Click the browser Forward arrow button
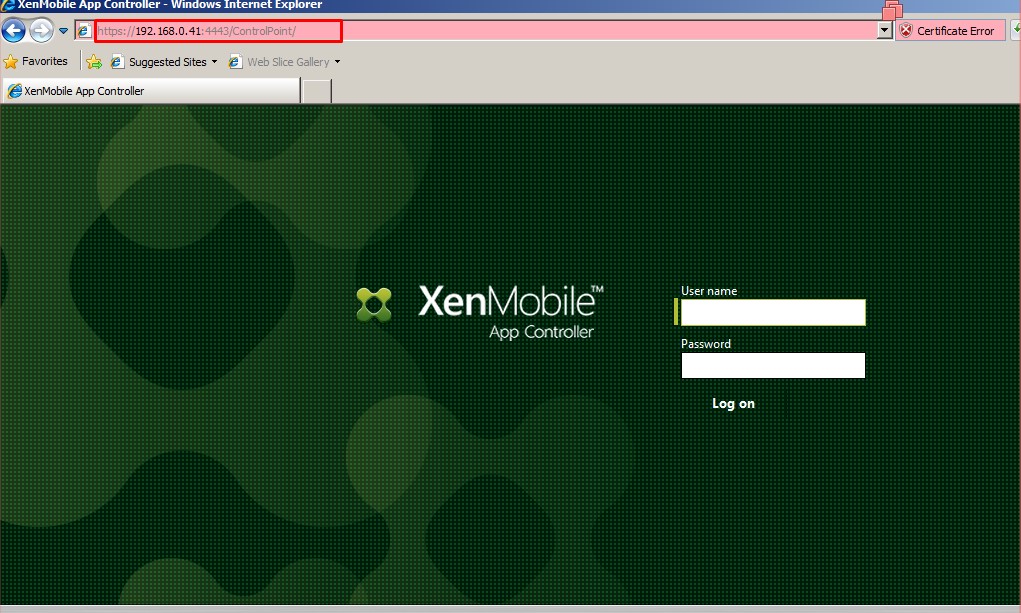 [41, 31]
